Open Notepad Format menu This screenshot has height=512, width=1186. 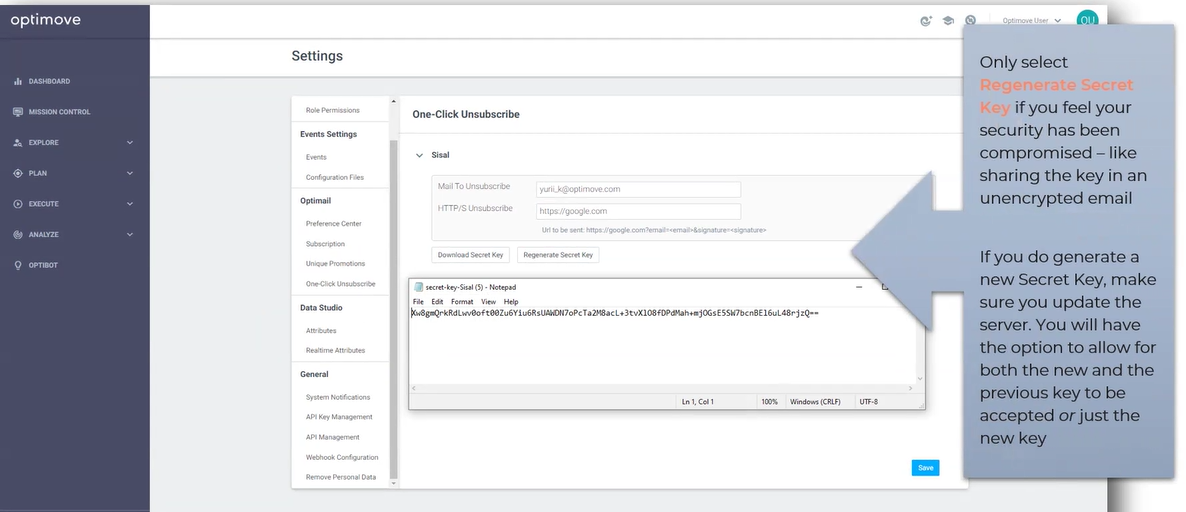click(x=462, y=302)
